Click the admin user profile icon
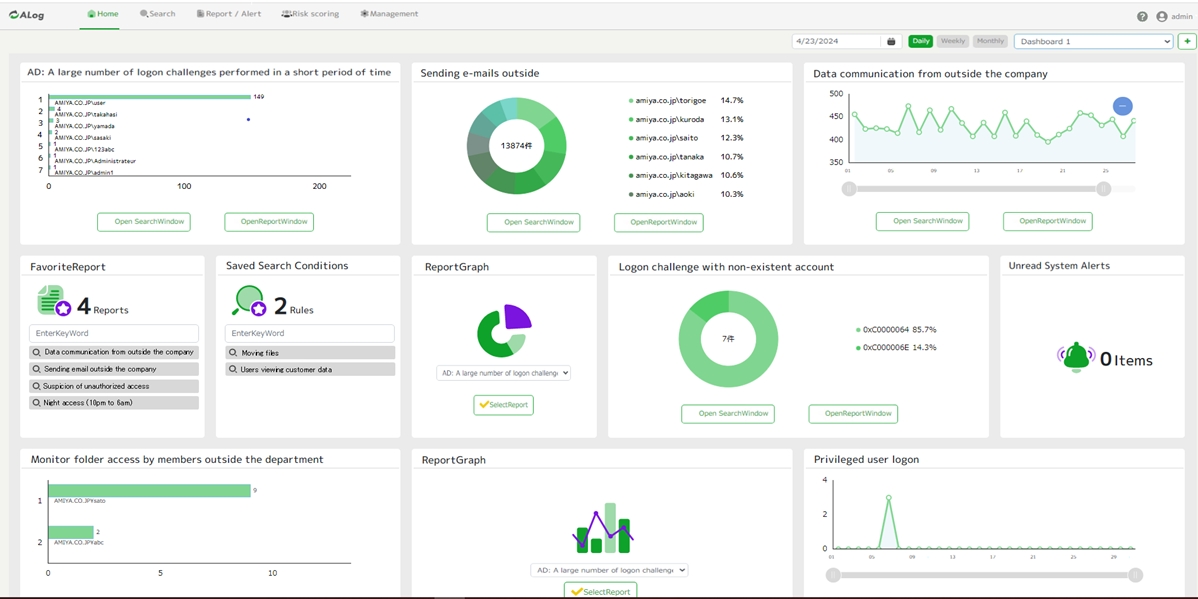The height and width of the screenshot is (599, 1198). tap(1161, 17)
